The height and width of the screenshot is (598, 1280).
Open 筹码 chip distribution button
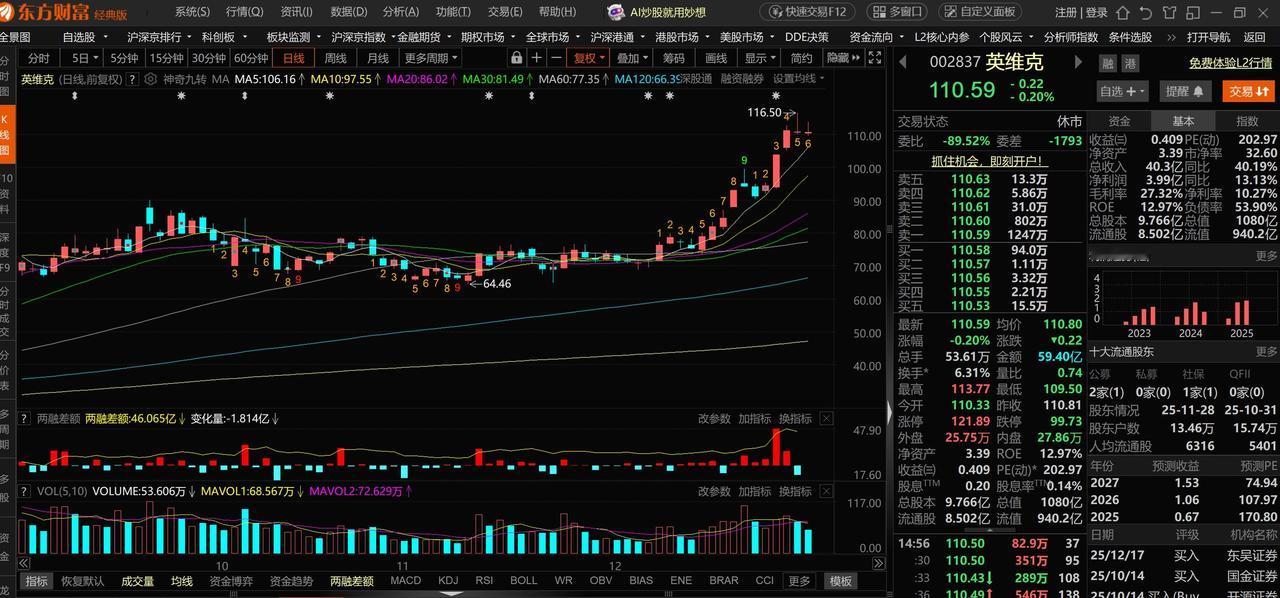674,58
